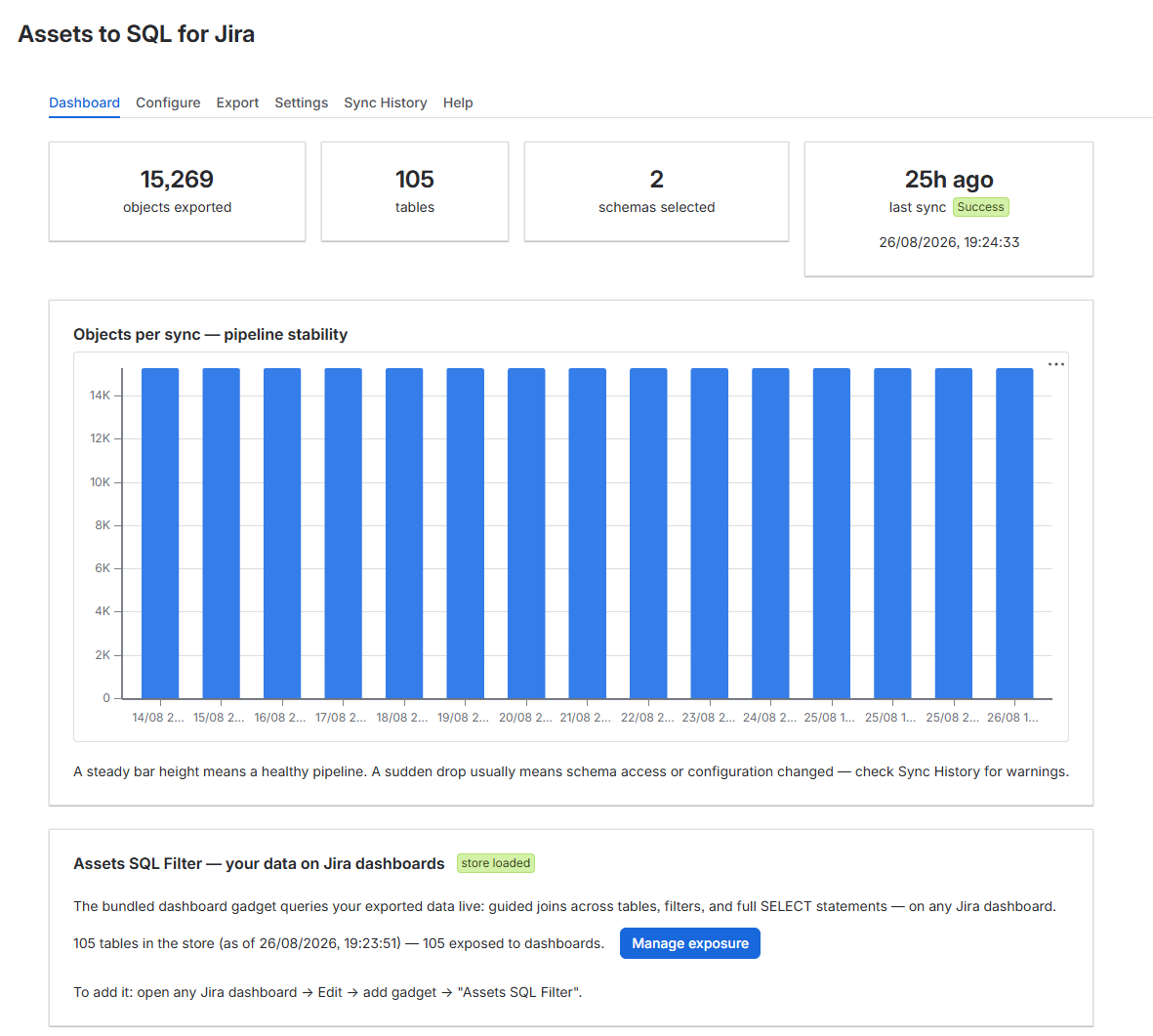Open the Configure tab
Screen dimensions: 1153x1036
[x=168, y=103]
